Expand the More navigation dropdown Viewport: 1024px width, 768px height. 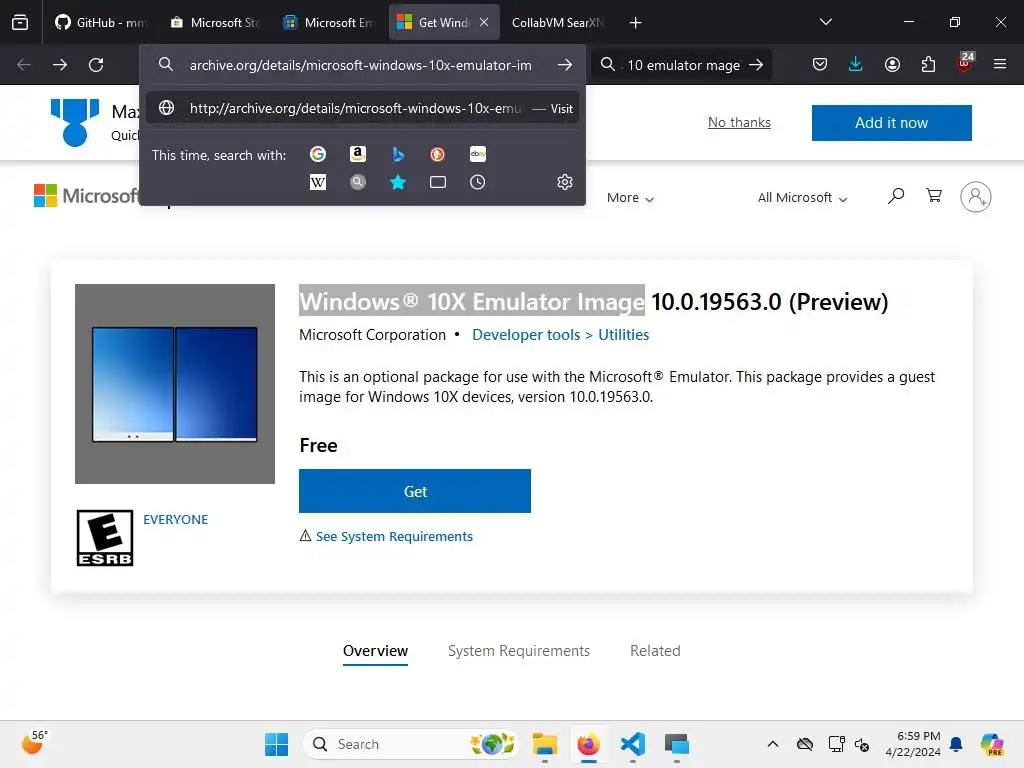click(630, 197)
